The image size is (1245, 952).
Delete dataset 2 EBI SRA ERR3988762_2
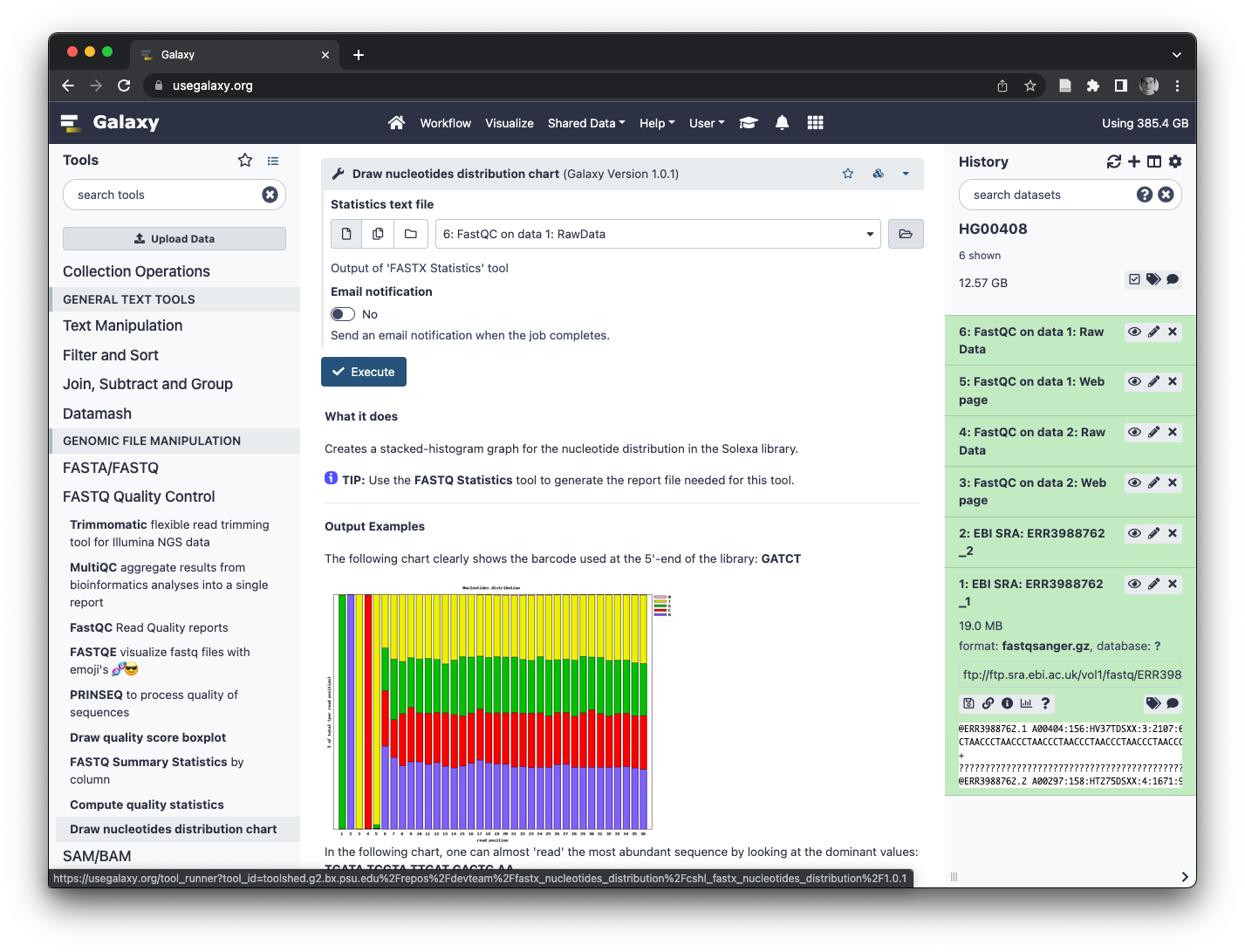[x=1173, y=533]
